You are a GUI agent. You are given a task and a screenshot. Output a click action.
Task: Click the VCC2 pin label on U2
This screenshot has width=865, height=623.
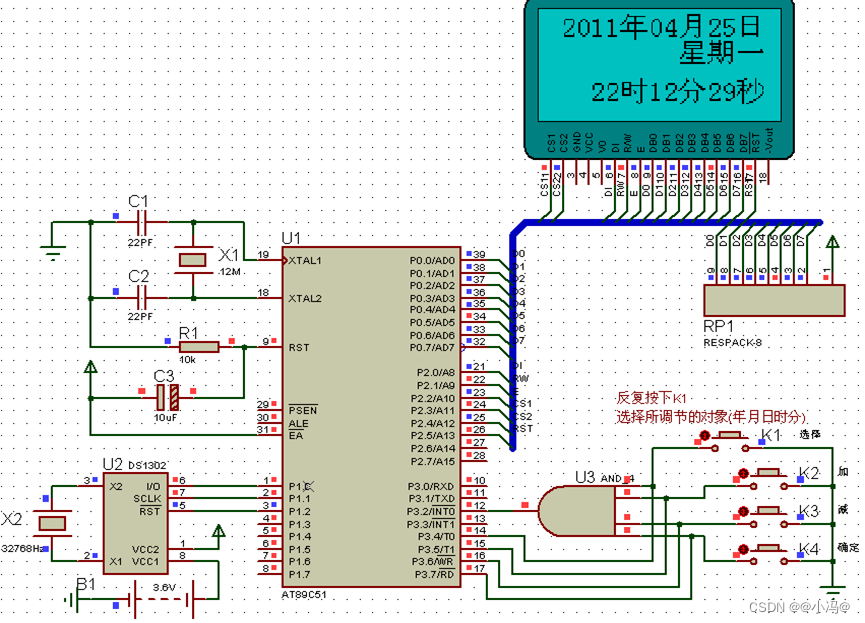pyautogui.click(x=146, y=550)
